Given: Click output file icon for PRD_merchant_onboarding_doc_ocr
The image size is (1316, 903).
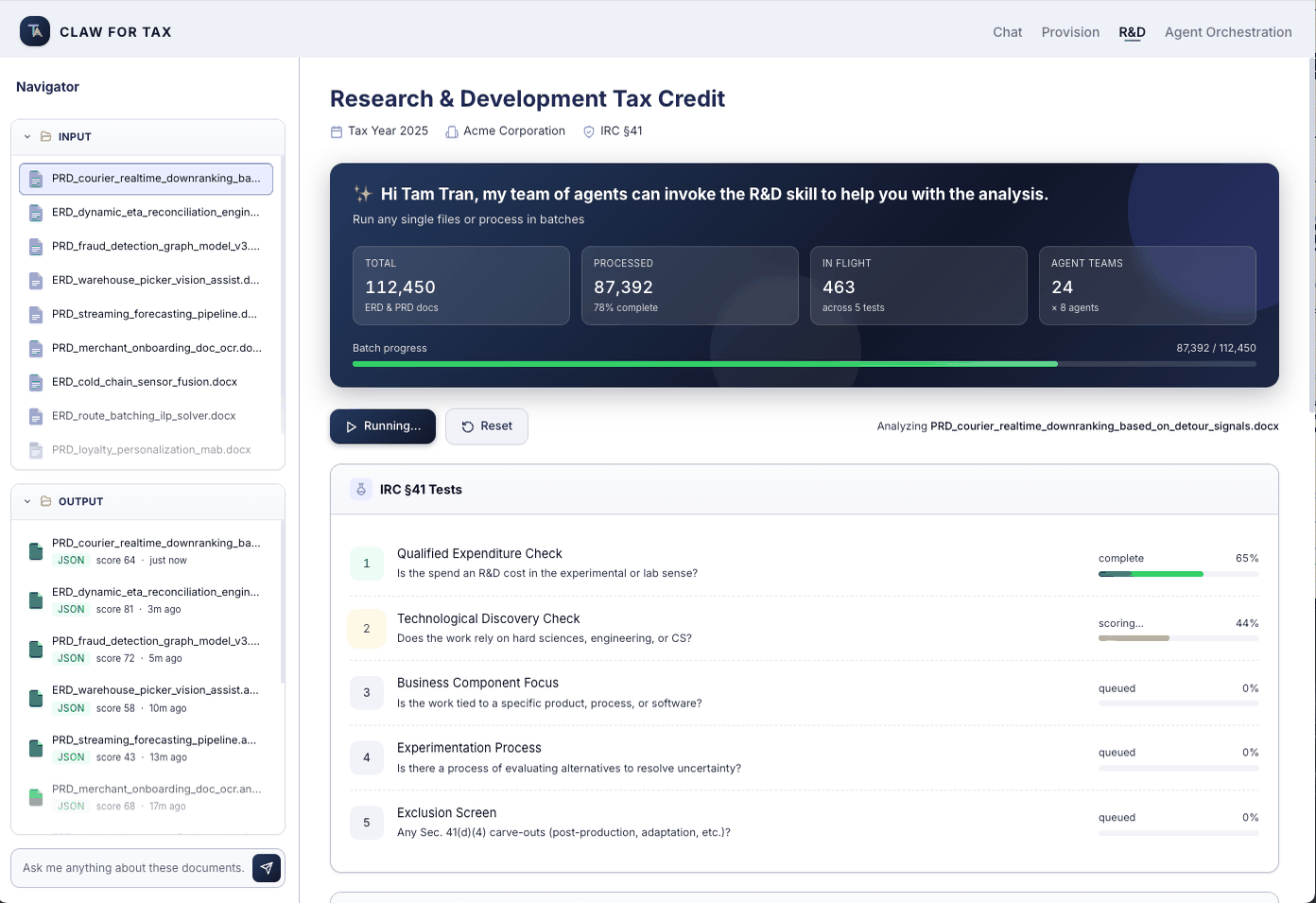Looking at the screenshot, I should pos(36,797).
